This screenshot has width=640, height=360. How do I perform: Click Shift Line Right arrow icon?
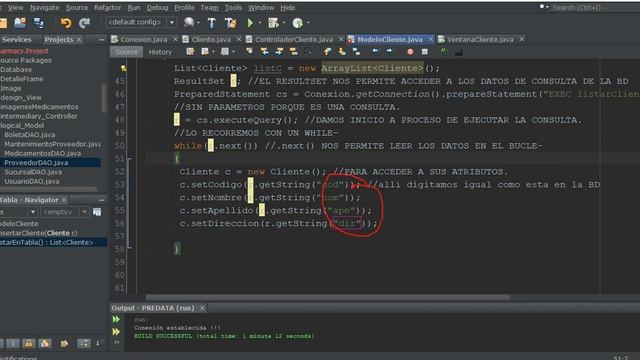point(389,51)
